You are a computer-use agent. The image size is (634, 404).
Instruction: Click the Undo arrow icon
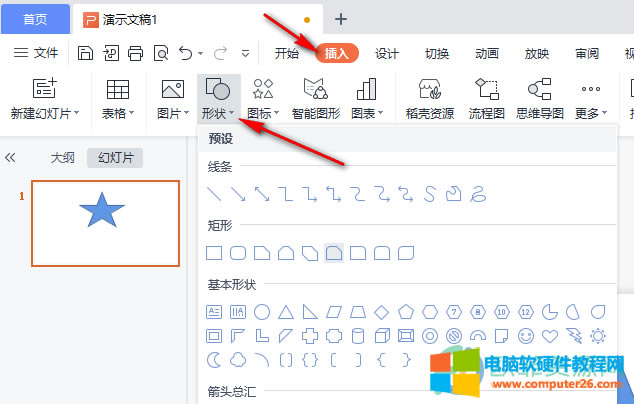tap(185, 53)
